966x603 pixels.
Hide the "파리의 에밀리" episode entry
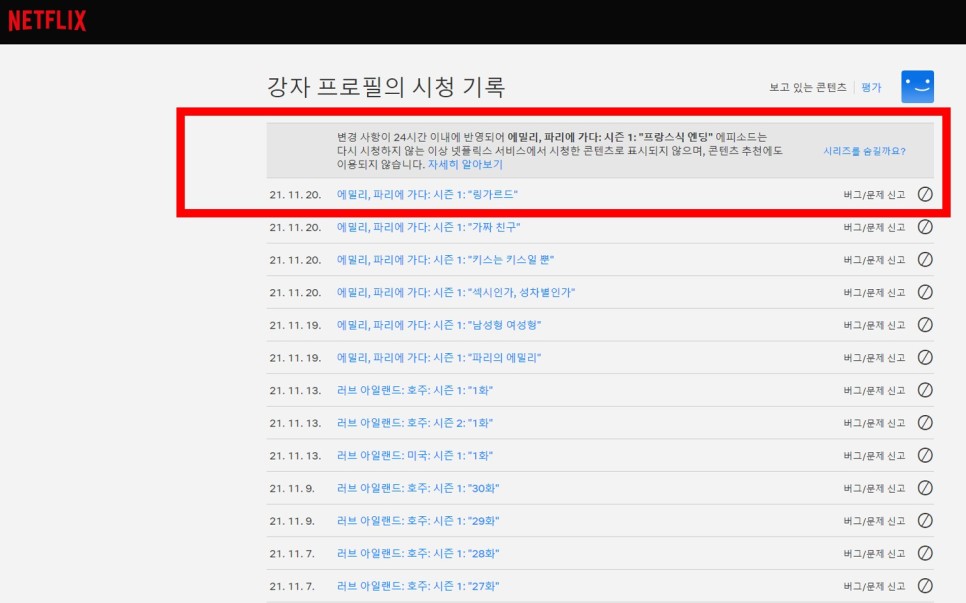pyautogui.click(x=925, y=357)
